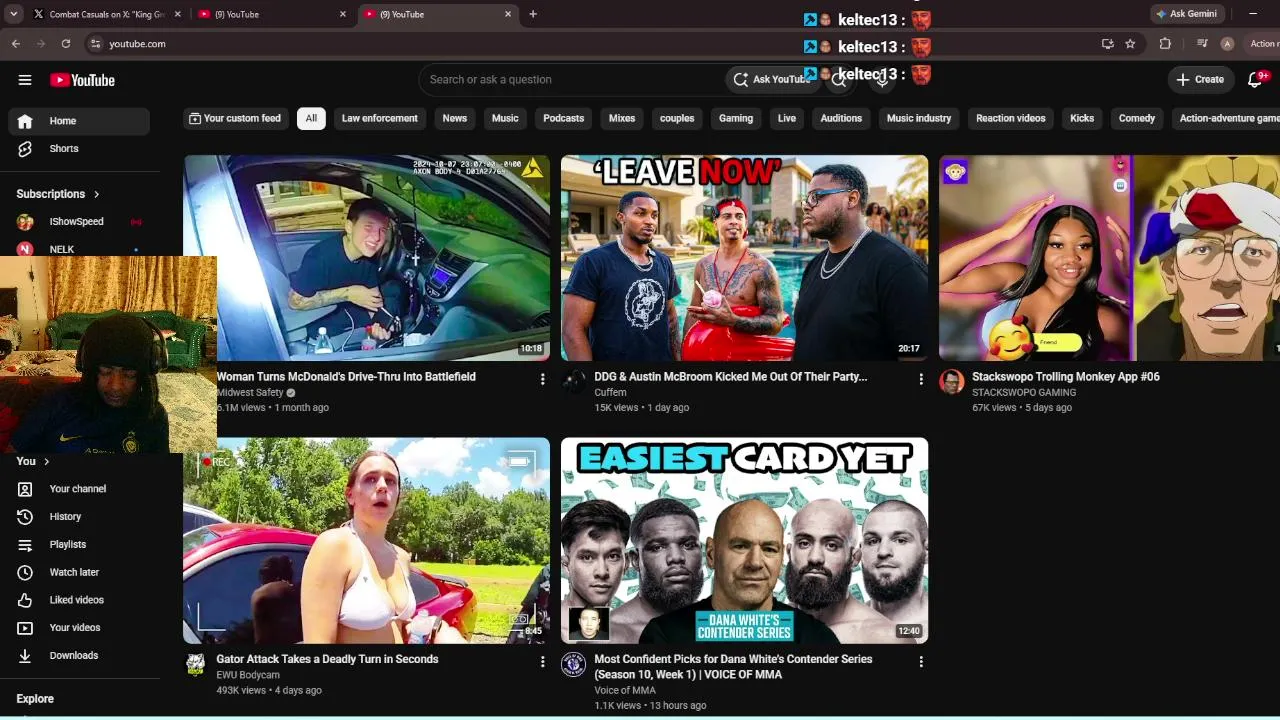Screen dimensions: 1280x720
Task: Close the Combat Casuals on X tab
Action: [178, 14]
